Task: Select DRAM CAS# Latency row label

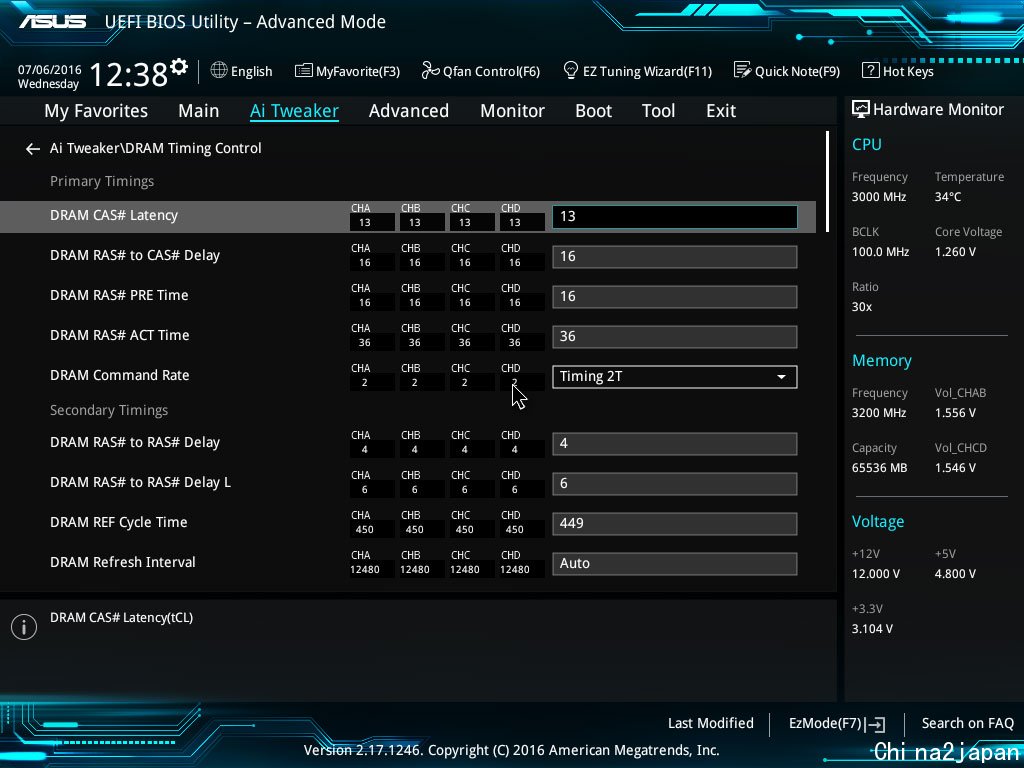Action: (x=114, y=216)
